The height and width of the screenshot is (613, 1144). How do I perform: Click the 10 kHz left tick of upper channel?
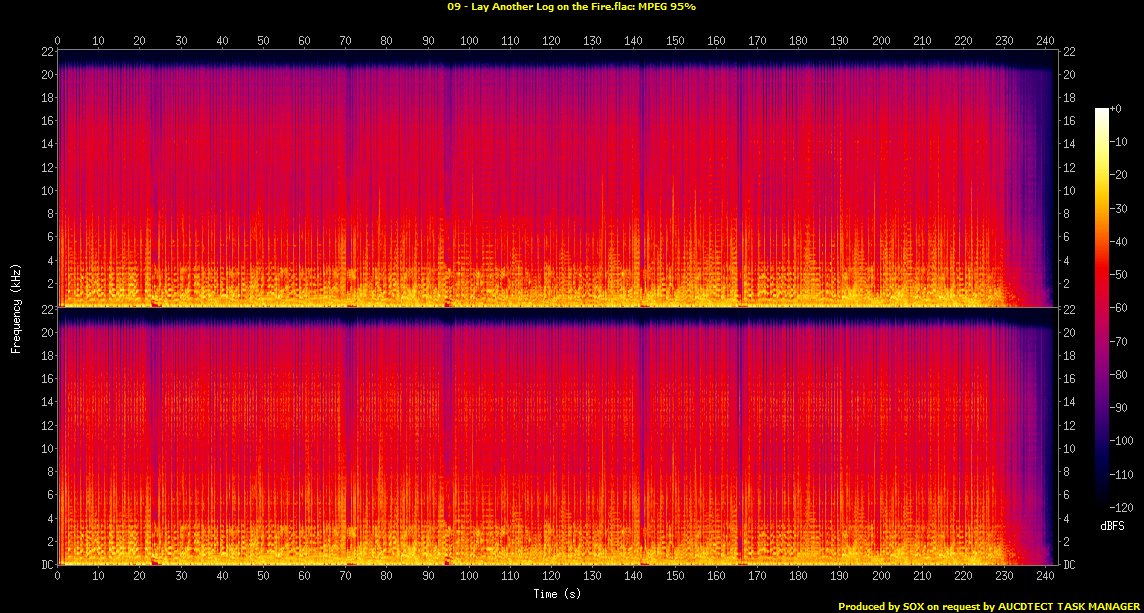point(46,190)
